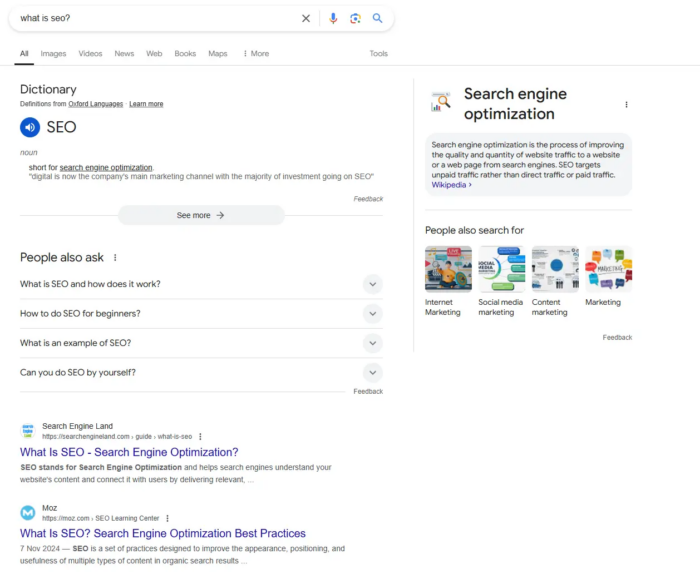Click the 'People also search for' heading
The image size is (700, 574).
coord(474,230)
